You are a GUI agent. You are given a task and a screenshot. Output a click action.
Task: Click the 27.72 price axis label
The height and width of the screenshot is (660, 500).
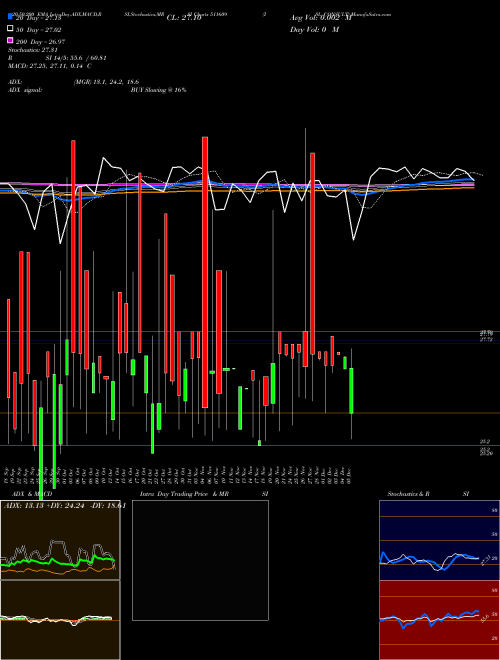click(486, 339)
